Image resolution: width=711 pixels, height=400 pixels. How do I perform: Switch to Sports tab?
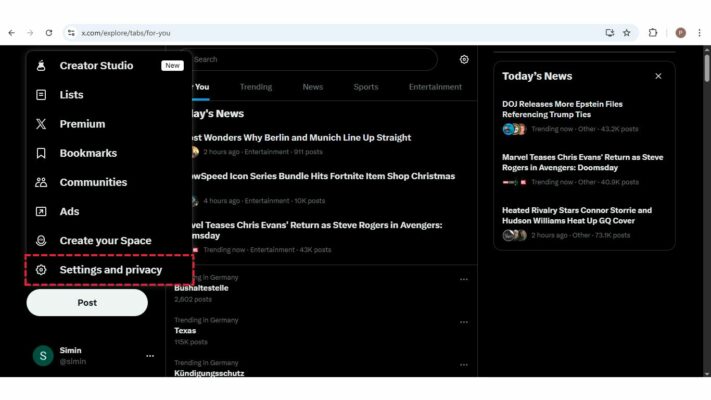[x=366, y=87]
